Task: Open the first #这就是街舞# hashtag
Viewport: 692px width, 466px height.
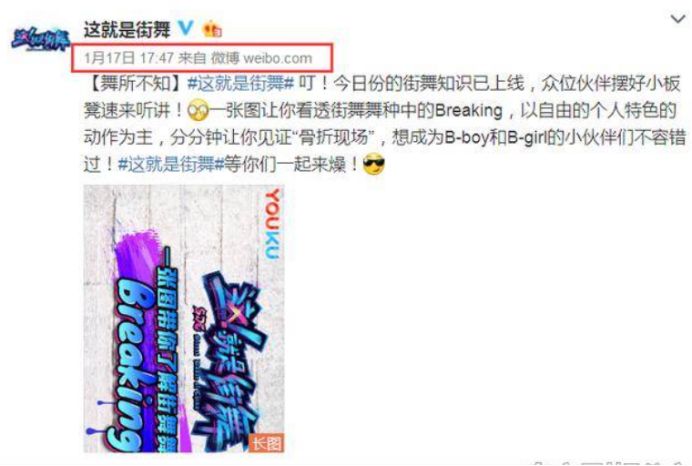Action: (241, 83)
